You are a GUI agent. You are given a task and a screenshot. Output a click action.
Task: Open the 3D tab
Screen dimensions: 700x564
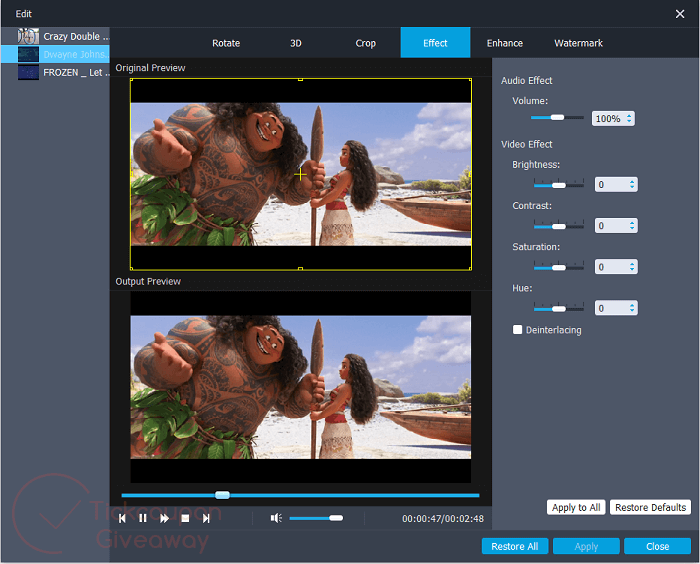[x=296, y=43]
